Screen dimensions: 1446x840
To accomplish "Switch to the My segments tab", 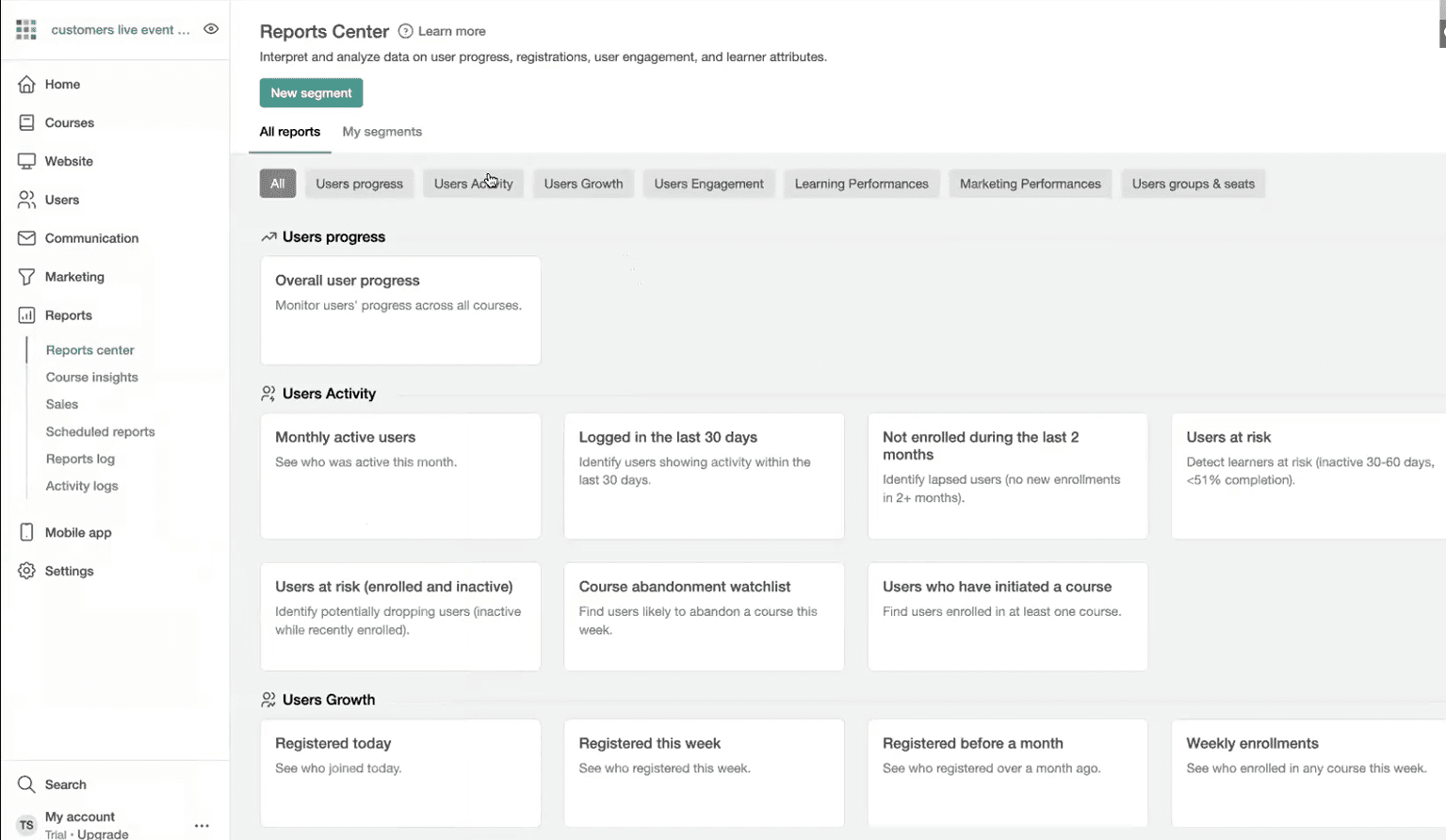I will point(382,132).
